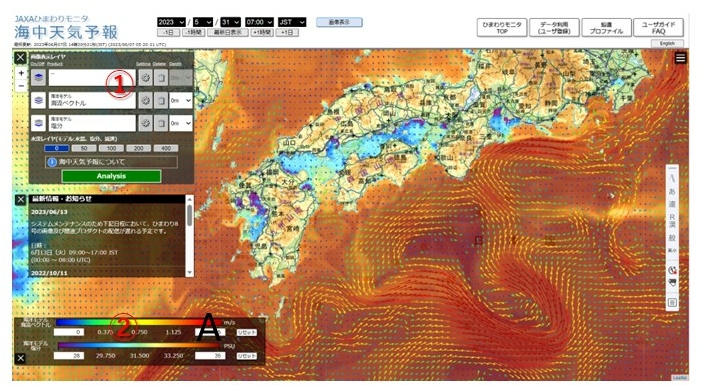The image size is (705, 386).
Task: Select the 100 depth layer button
Action: [x=111, y=148]
